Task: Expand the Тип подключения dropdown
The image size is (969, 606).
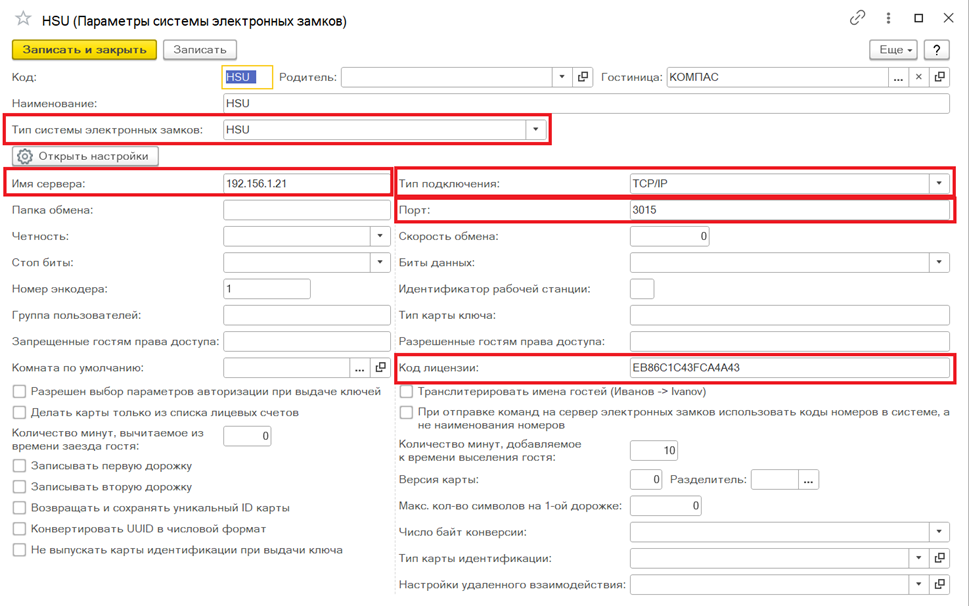Action: tap(939, 183)
